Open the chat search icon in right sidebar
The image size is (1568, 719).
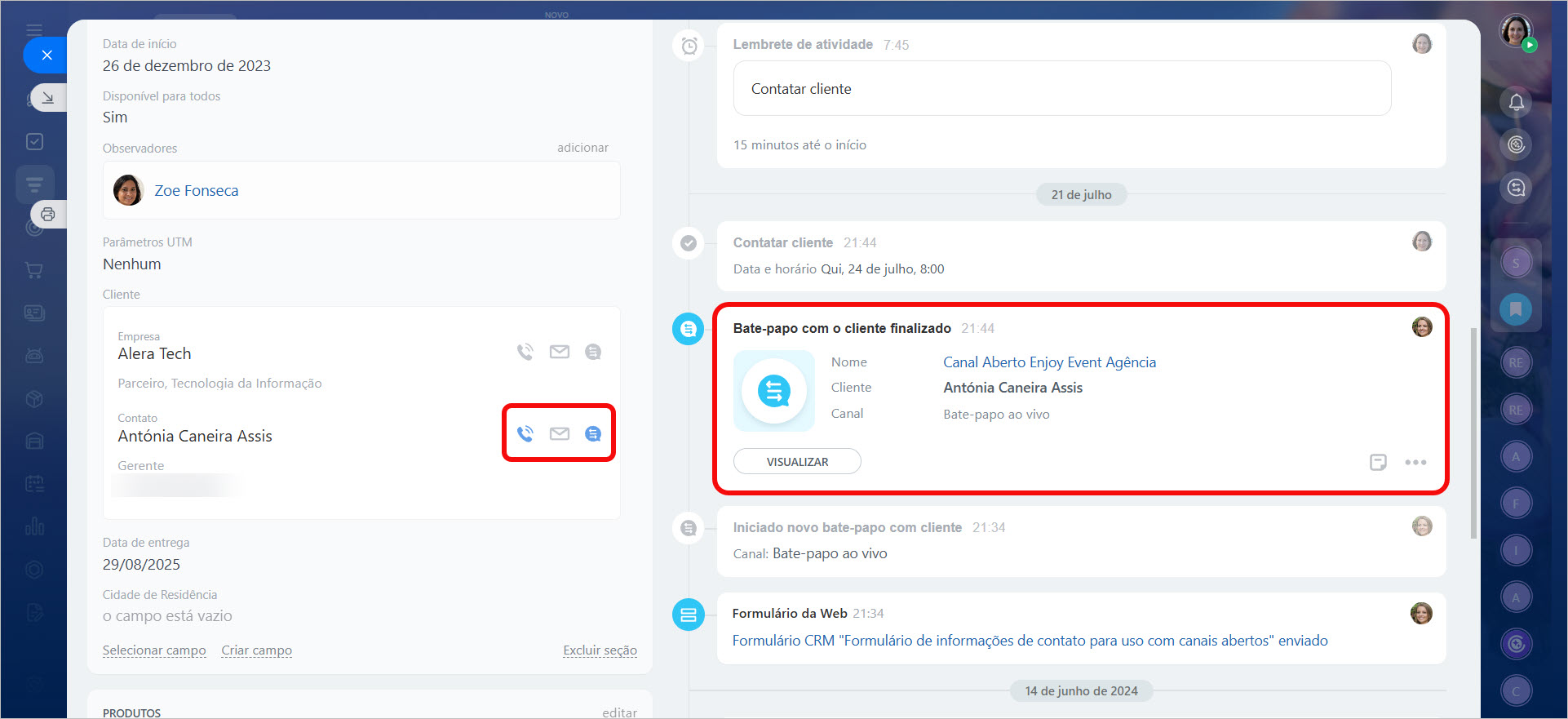pos(1516,188)
